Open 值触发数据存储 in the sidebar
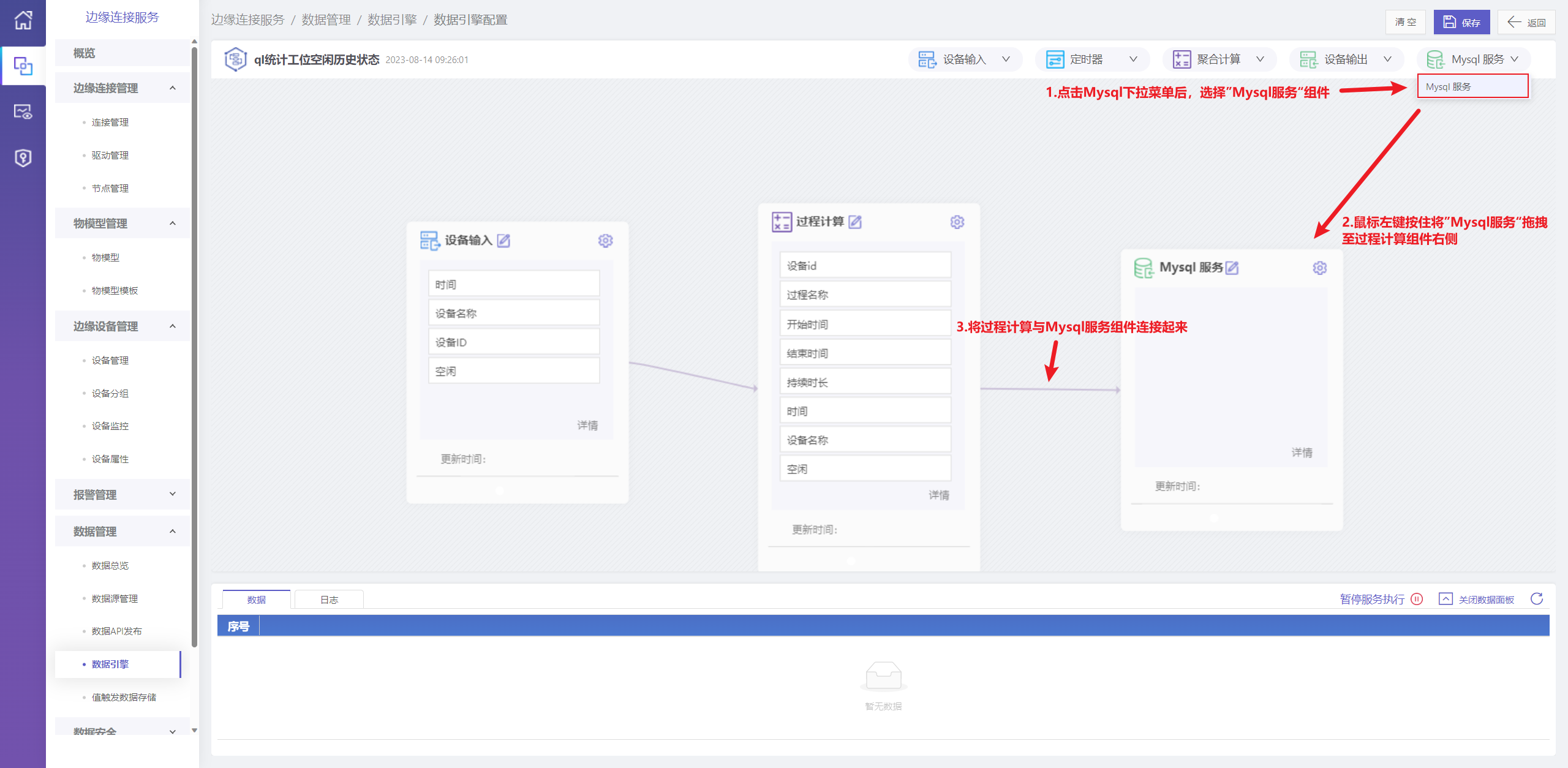Screen dimensions: 1568x768 pos(124,698)
